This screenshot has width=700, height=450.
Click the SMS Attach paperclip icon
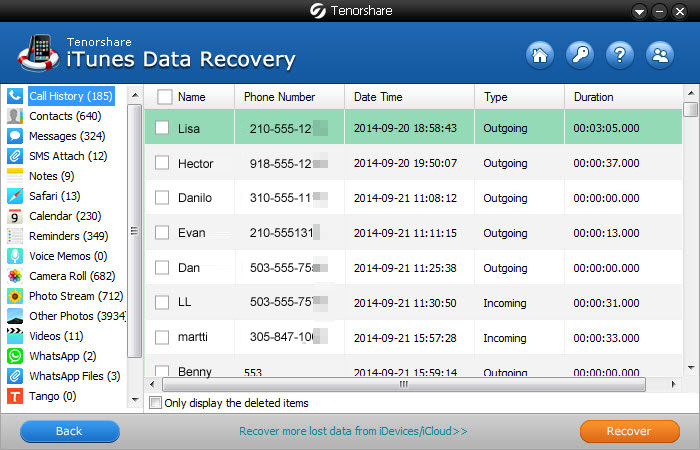click(x=15, y=156)
